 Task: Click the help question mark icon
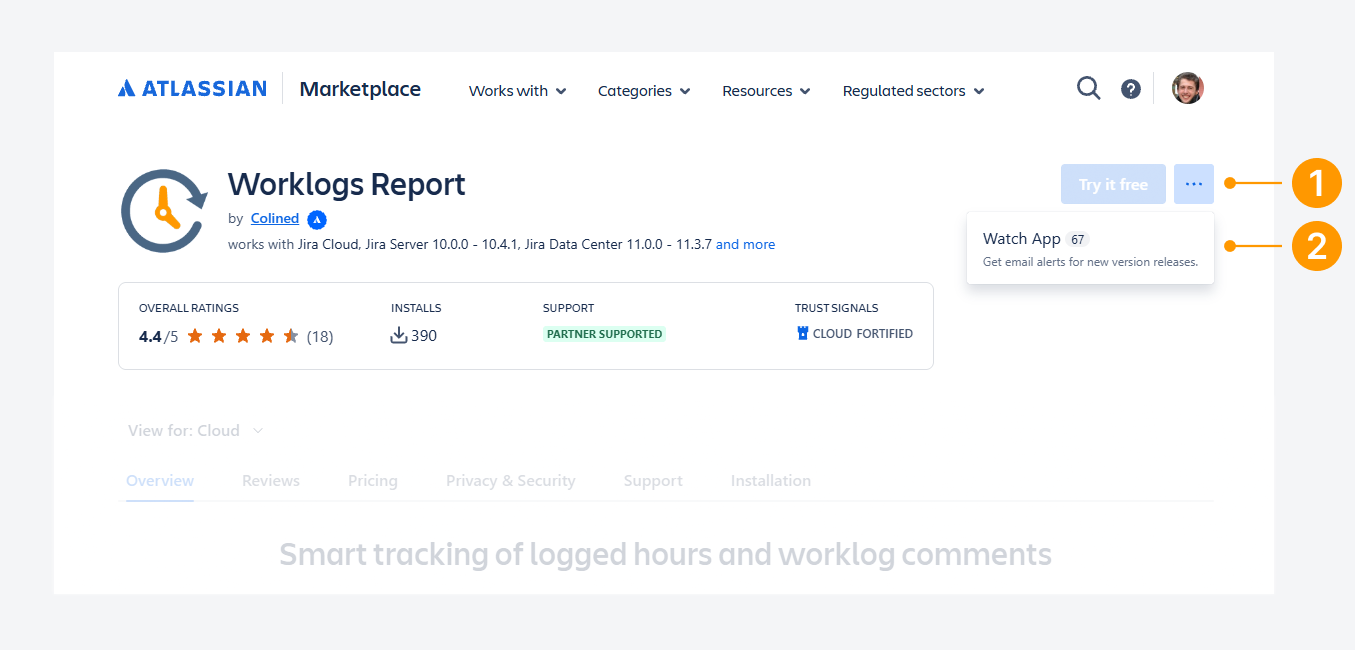(x=1131, y=89)
